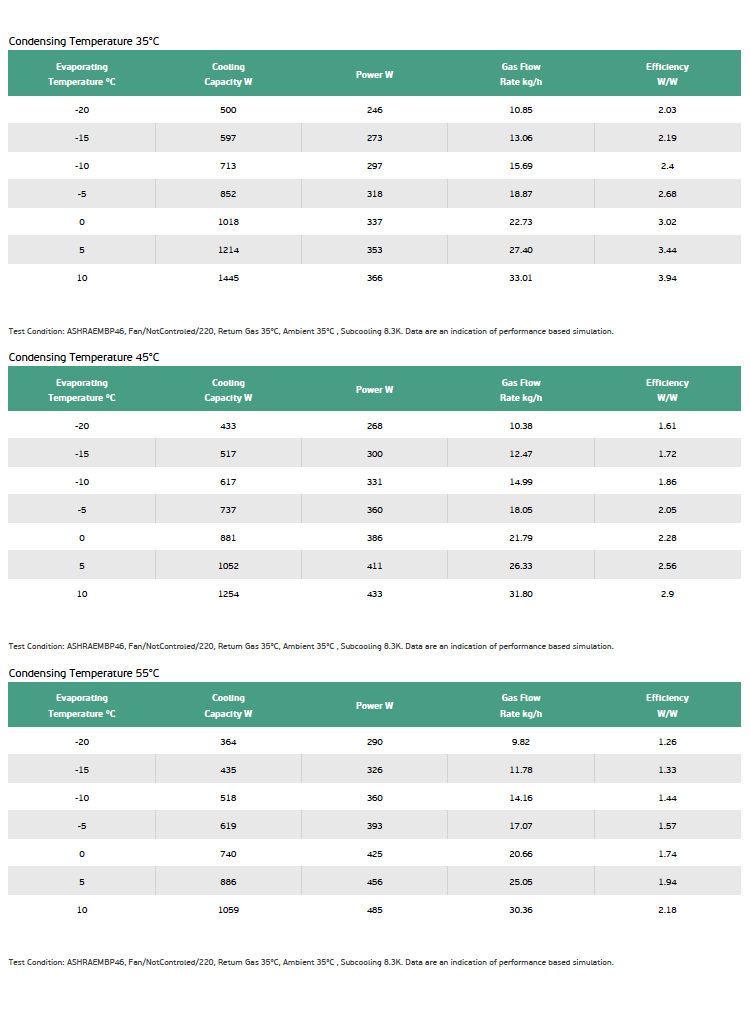Click the Condensing Temperature 45°C heading
750x1011 pixels.
coord(84,357)
